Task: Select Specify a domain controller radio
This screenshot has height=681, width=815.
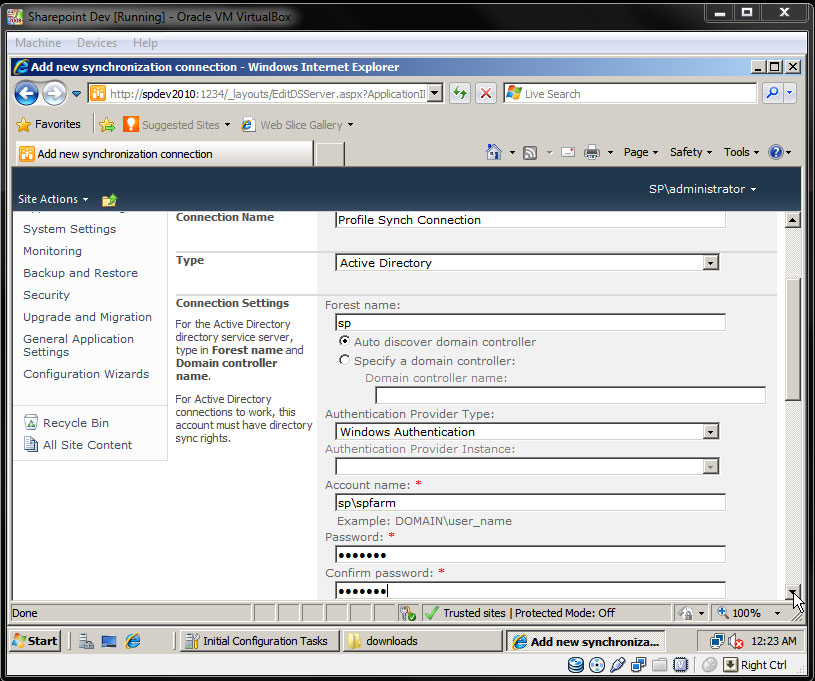Action: click(x=344, y=360)
